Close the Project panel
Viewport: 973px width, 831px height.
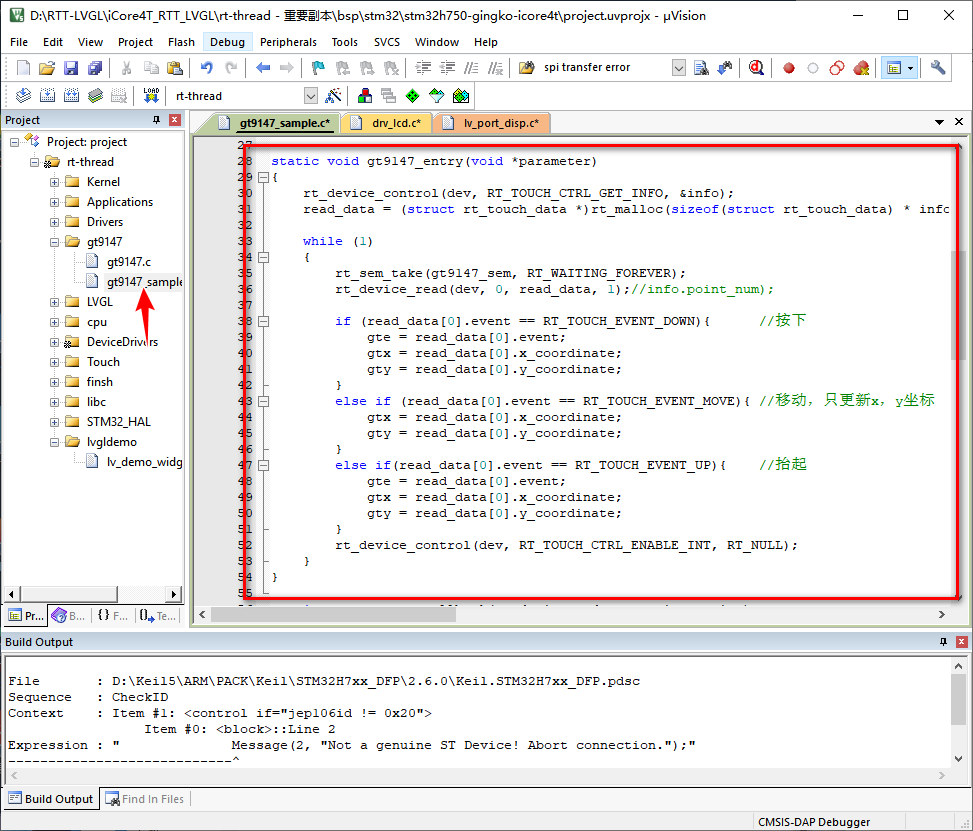pyautogui.click(x=175, y=120)
